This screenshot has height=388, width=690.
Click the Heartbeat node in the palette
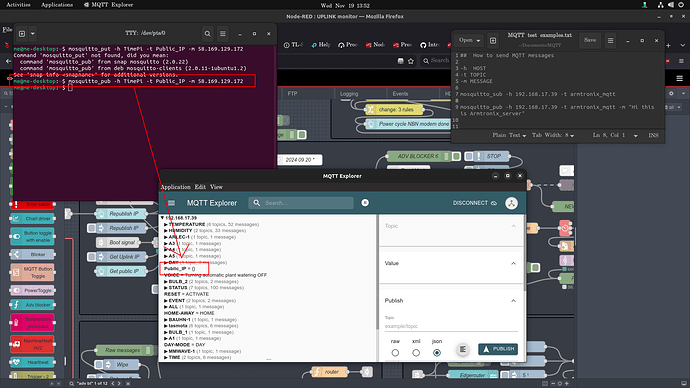(33, 362)
